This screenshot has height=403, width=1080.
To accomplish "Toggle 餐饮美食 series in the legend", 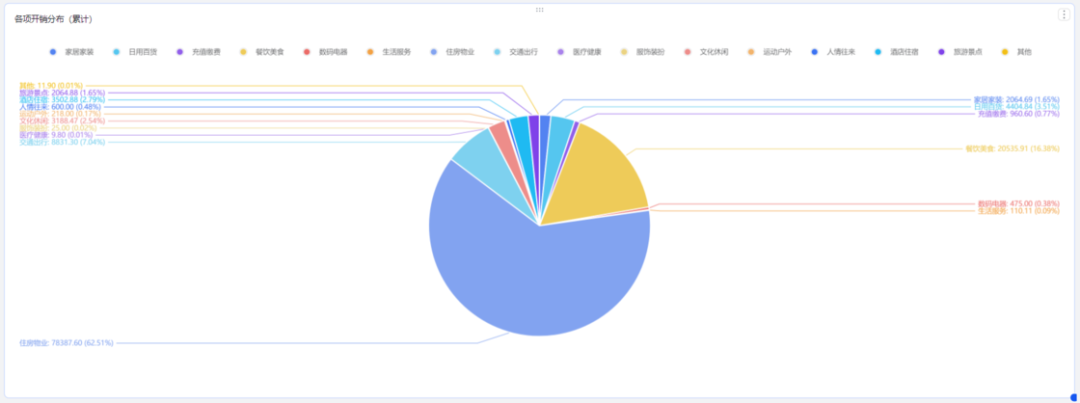I will point(262,52).
